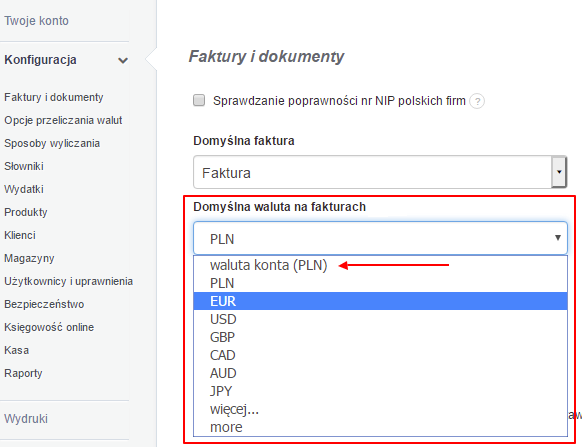Select the more option in list

380,427
